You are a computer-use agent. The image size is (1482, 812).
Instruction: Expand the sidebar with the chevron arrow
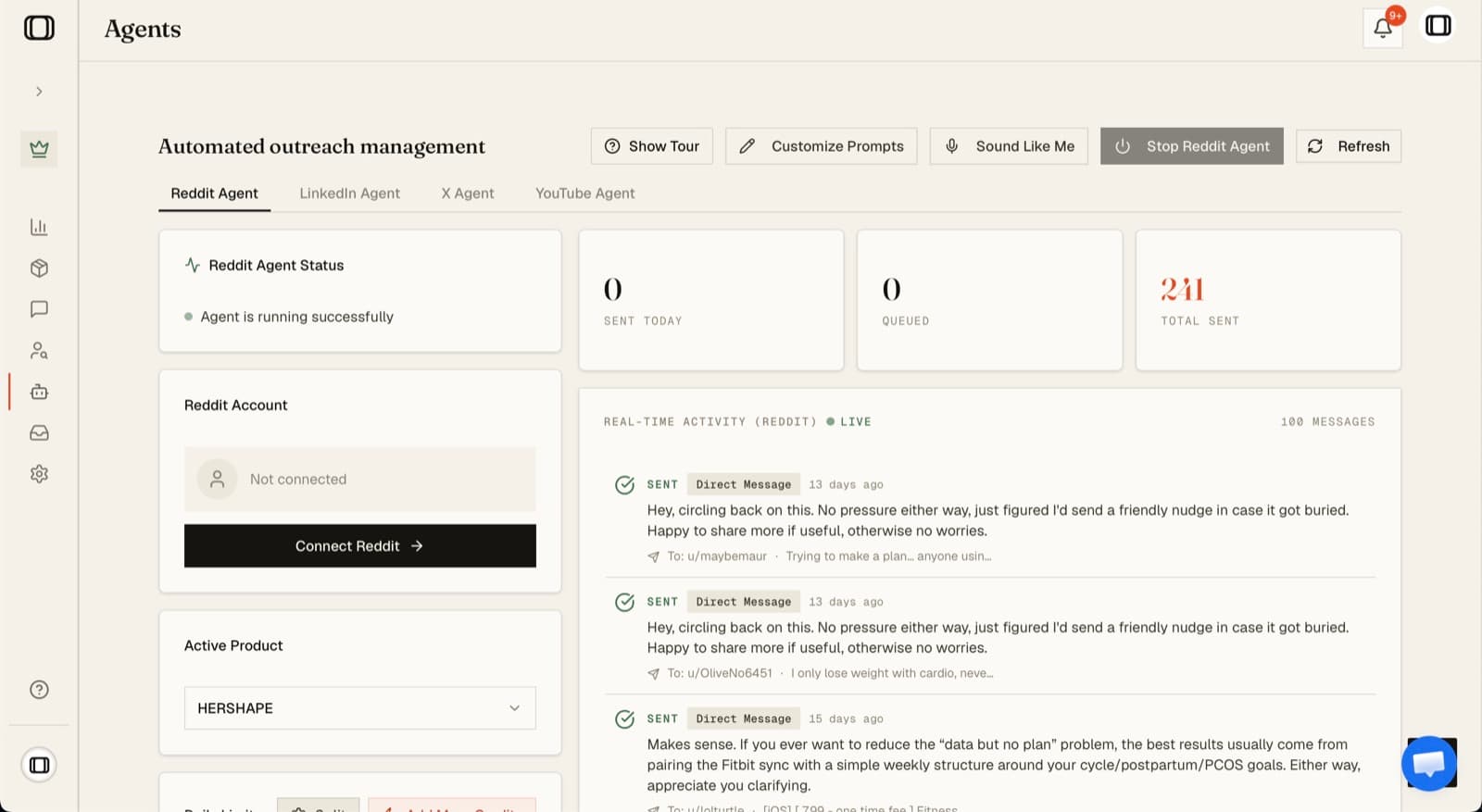[39, 92]
